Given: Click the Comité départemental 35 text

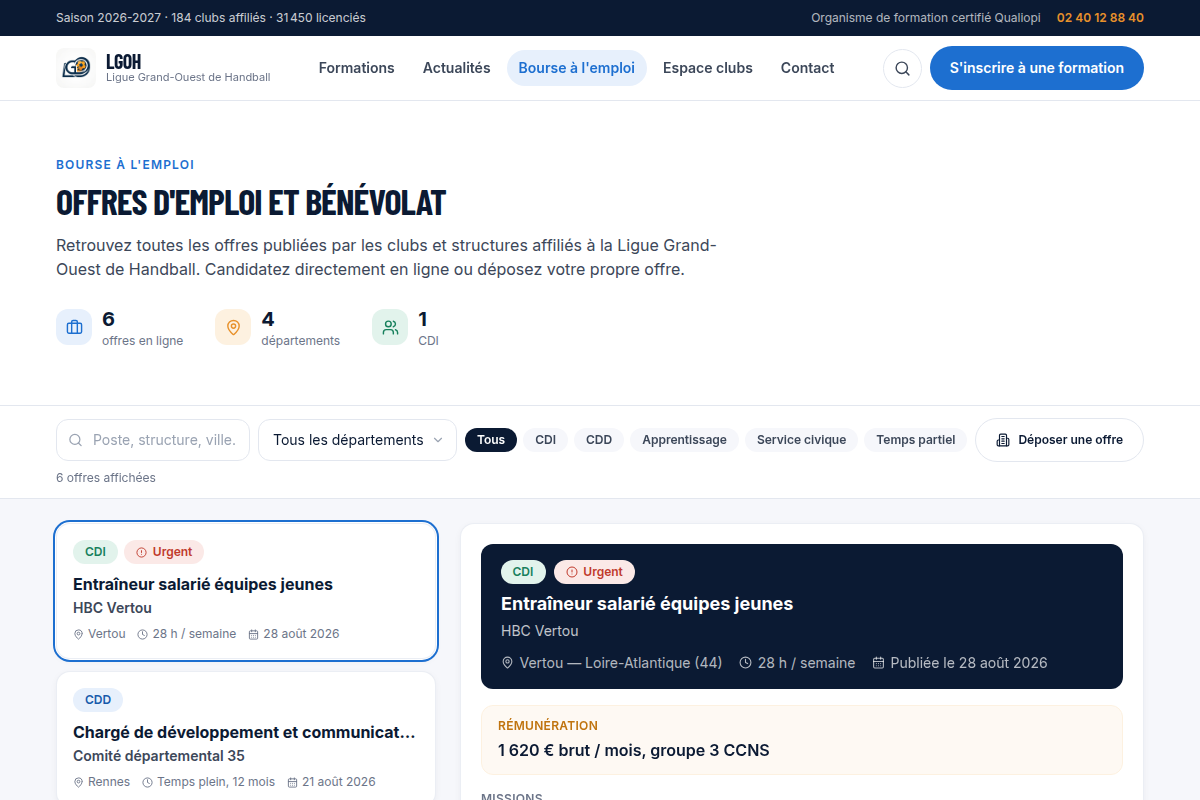Looking at the screenshot, I should [159, 756].
